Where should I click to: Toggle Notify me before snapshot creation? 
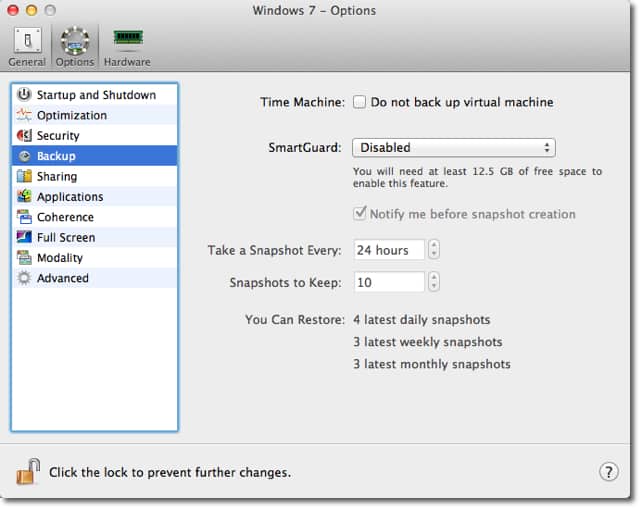360,213
